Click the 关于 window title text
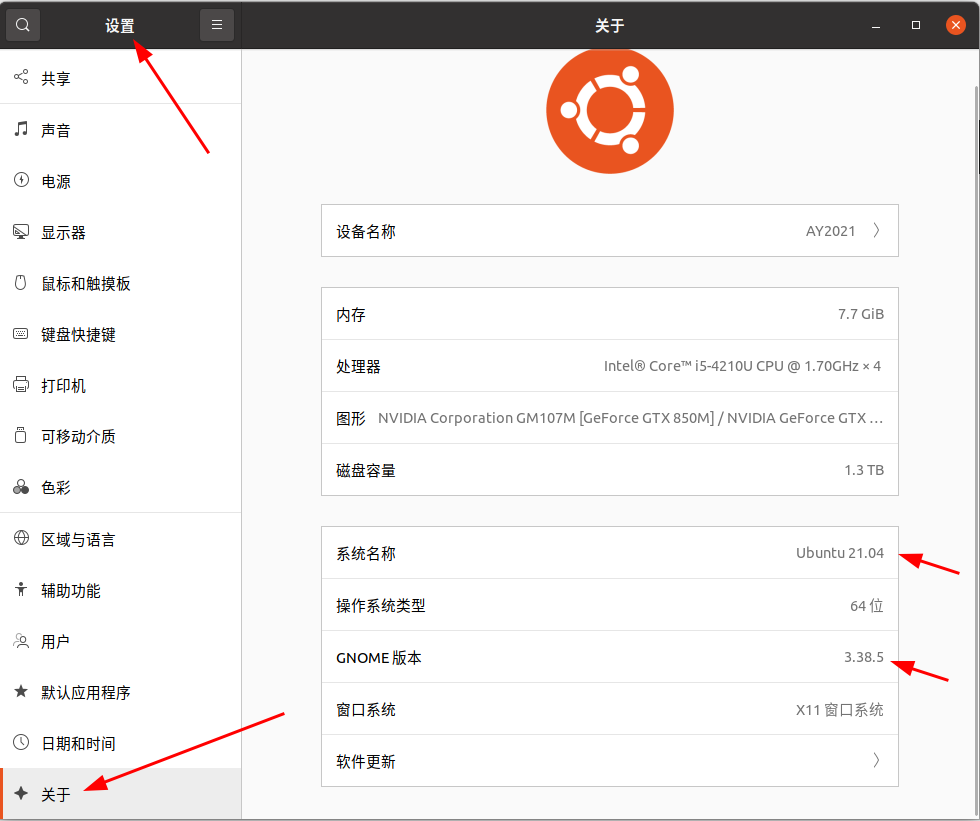The image size is (980, 821). click(x=609, y=26)
